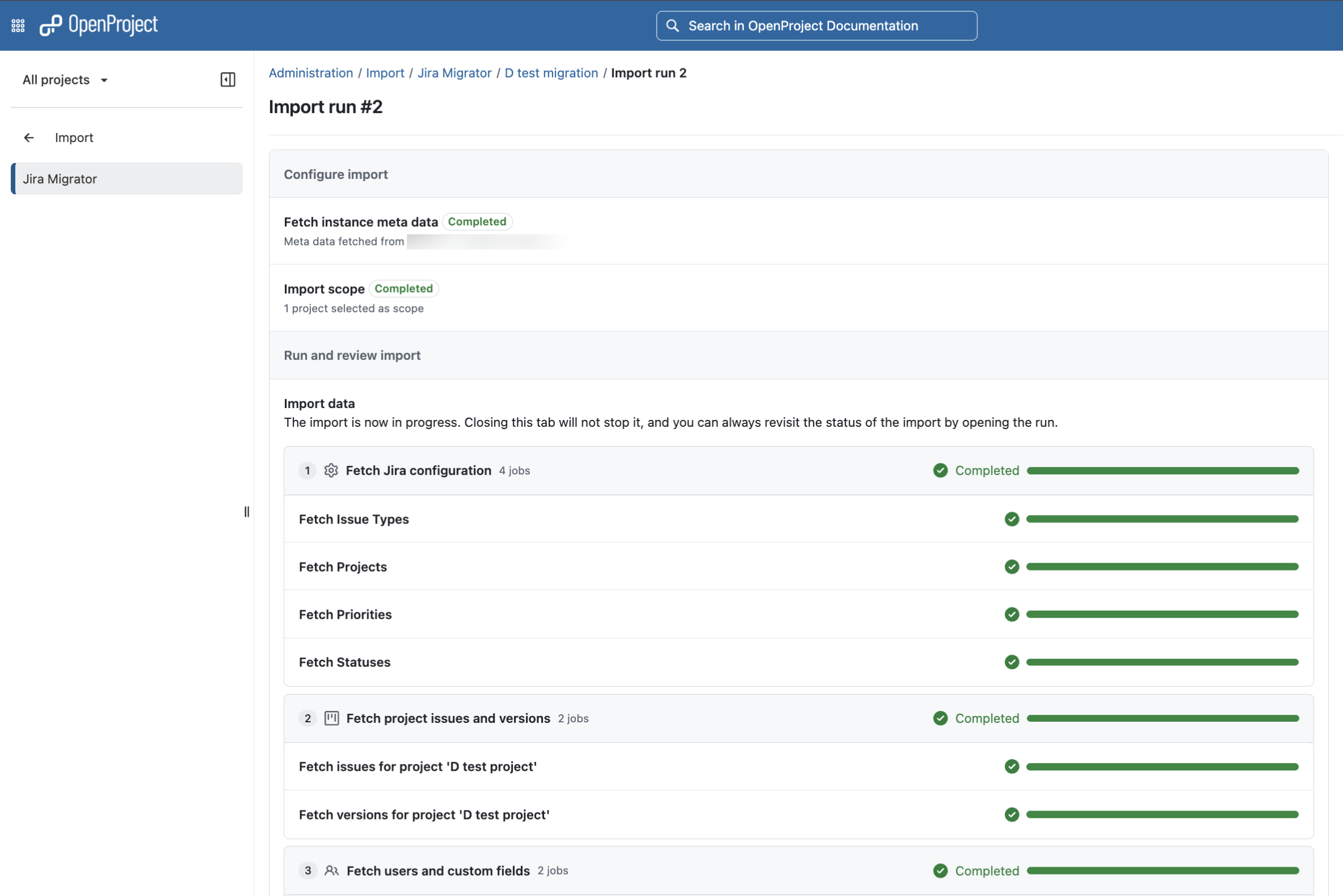Click progress bar in Fetch Statuses row
This screenshot has width=1343, height=896.
click(1162, 662)
